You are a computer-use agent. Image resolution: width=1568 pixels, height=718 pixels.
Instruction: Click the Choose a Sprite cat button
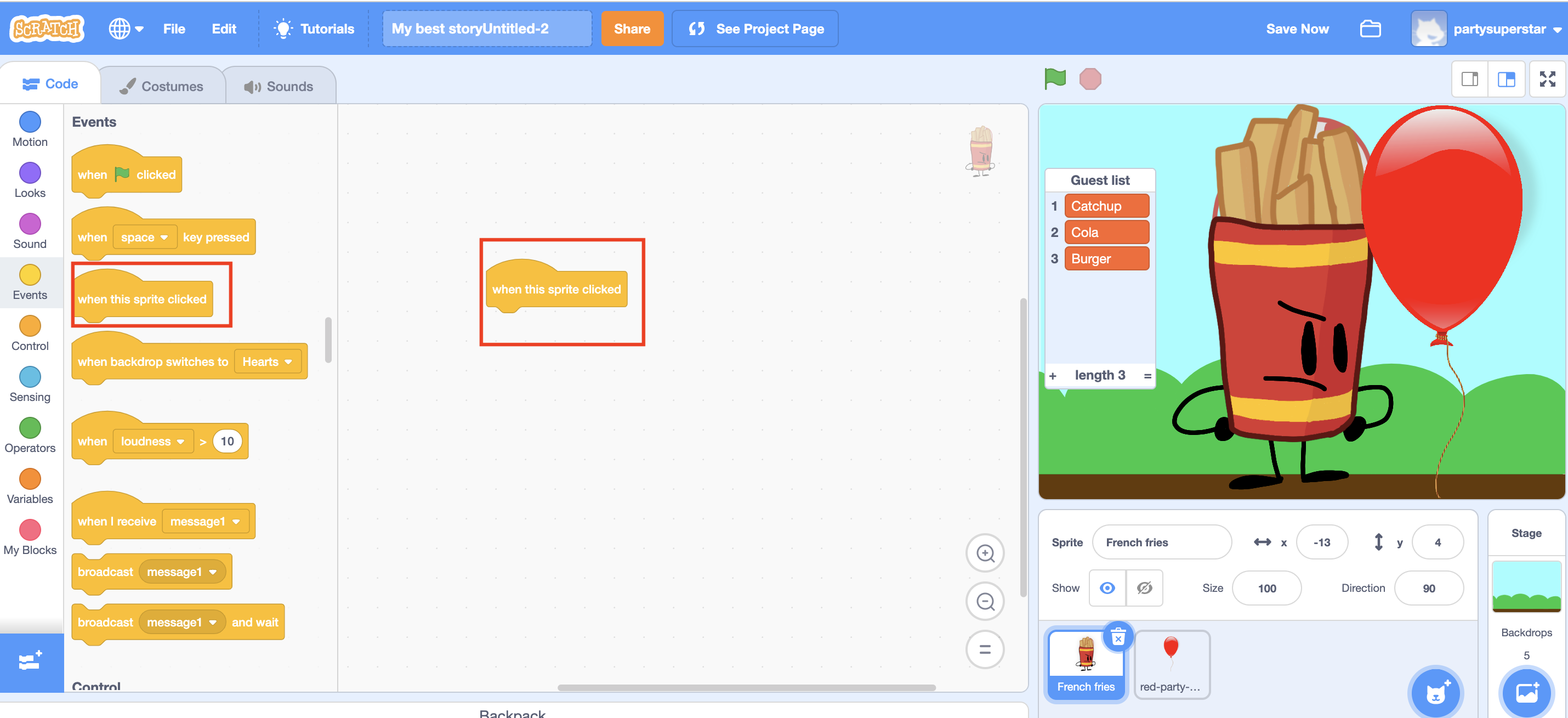[1435, 692]
